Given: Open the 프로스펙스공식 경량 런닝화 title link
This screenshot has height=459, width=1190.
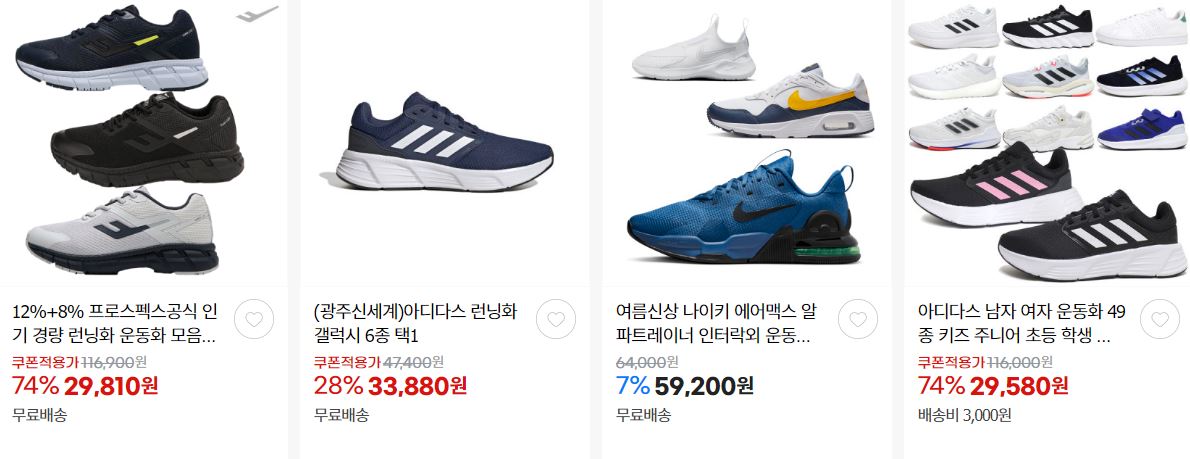Looking at the screenshot, I should 115,322.
